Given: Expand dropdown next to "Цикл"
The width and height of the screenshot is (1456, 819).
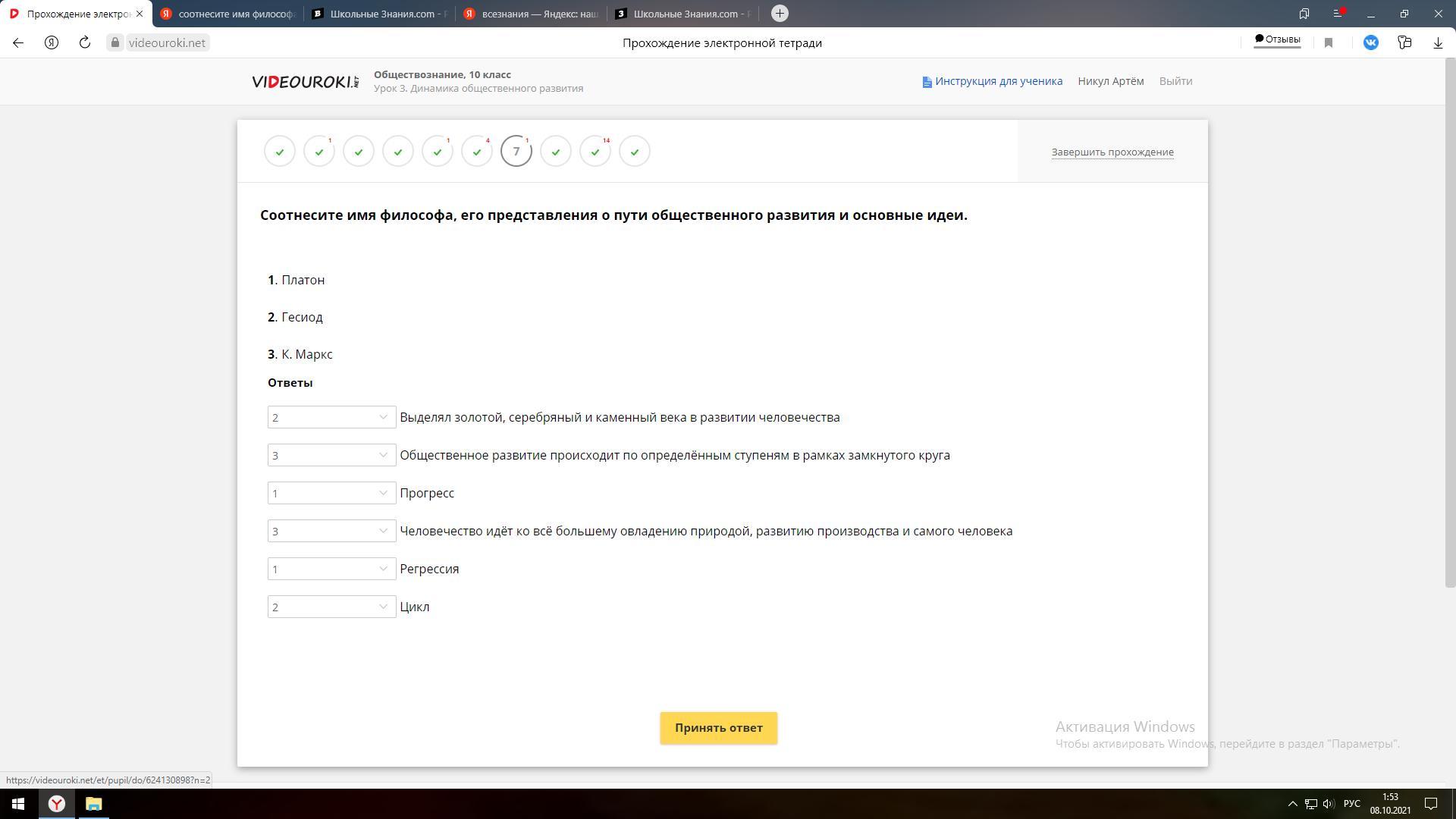Looking at the screenshot, I should pyautogui.click(x=331, y=607).
